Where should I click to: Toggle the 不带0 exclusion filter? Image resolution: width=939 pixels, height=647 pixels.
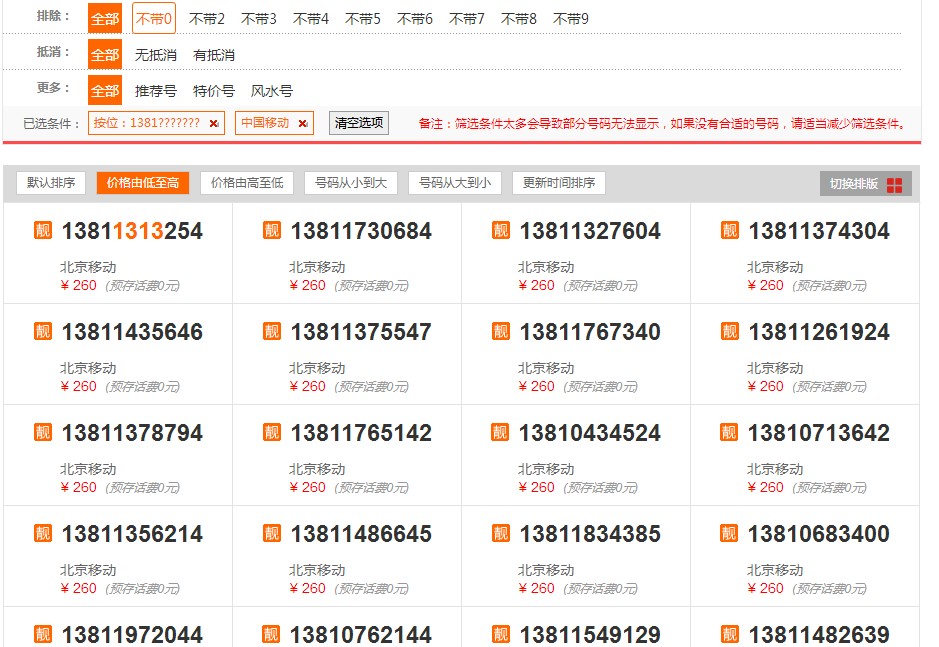click(x=153, y=19)
